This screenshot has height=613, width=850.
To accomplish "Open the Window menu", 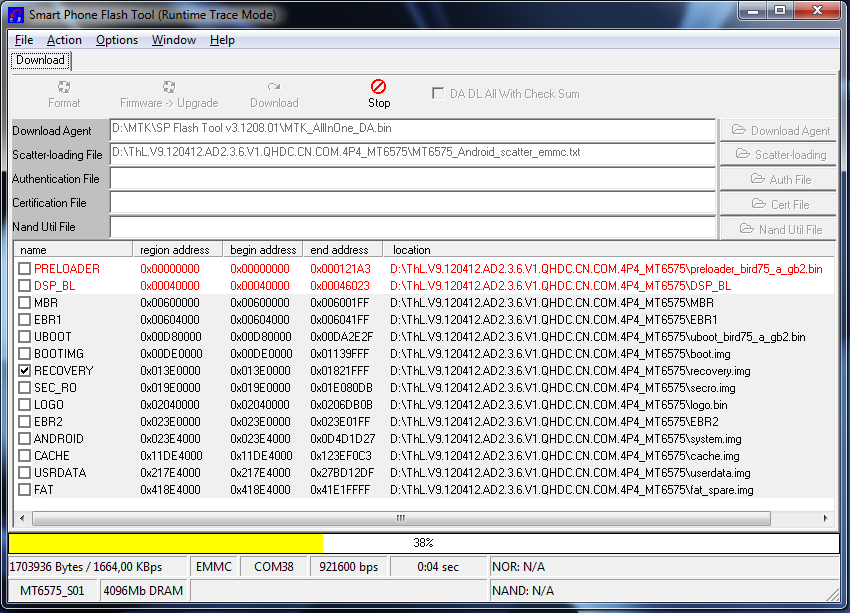I will (173, 40).
